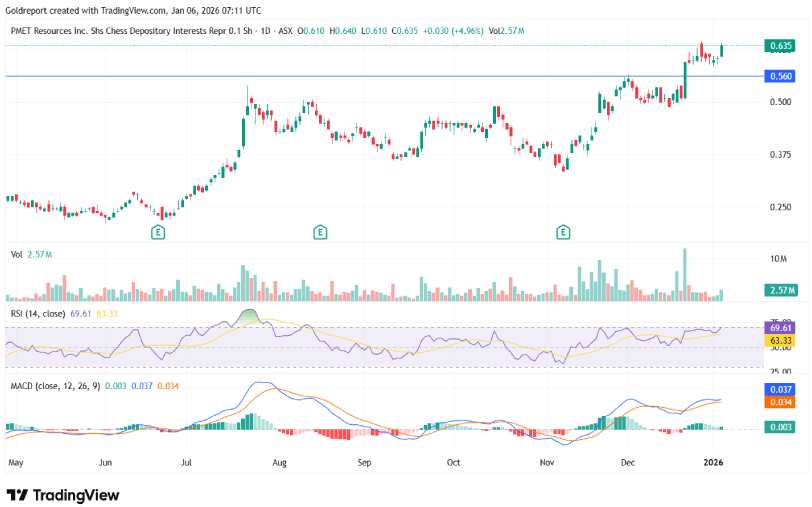Image resolution: width=812 pixels, height=507 pixels.
Task: Click the Goldreport TradingView.com header text
Action: (132, 10)
